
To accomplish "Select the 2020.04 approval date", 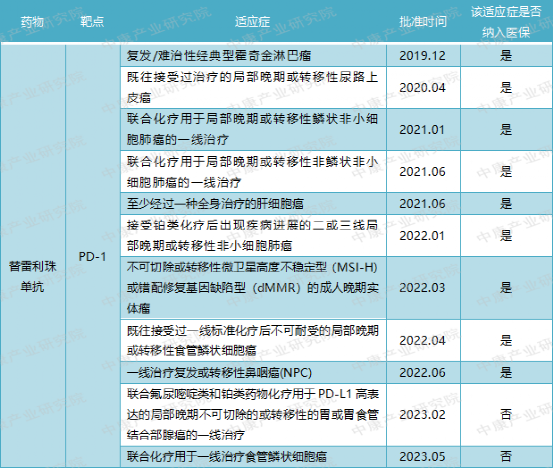I will coord(423,87).
